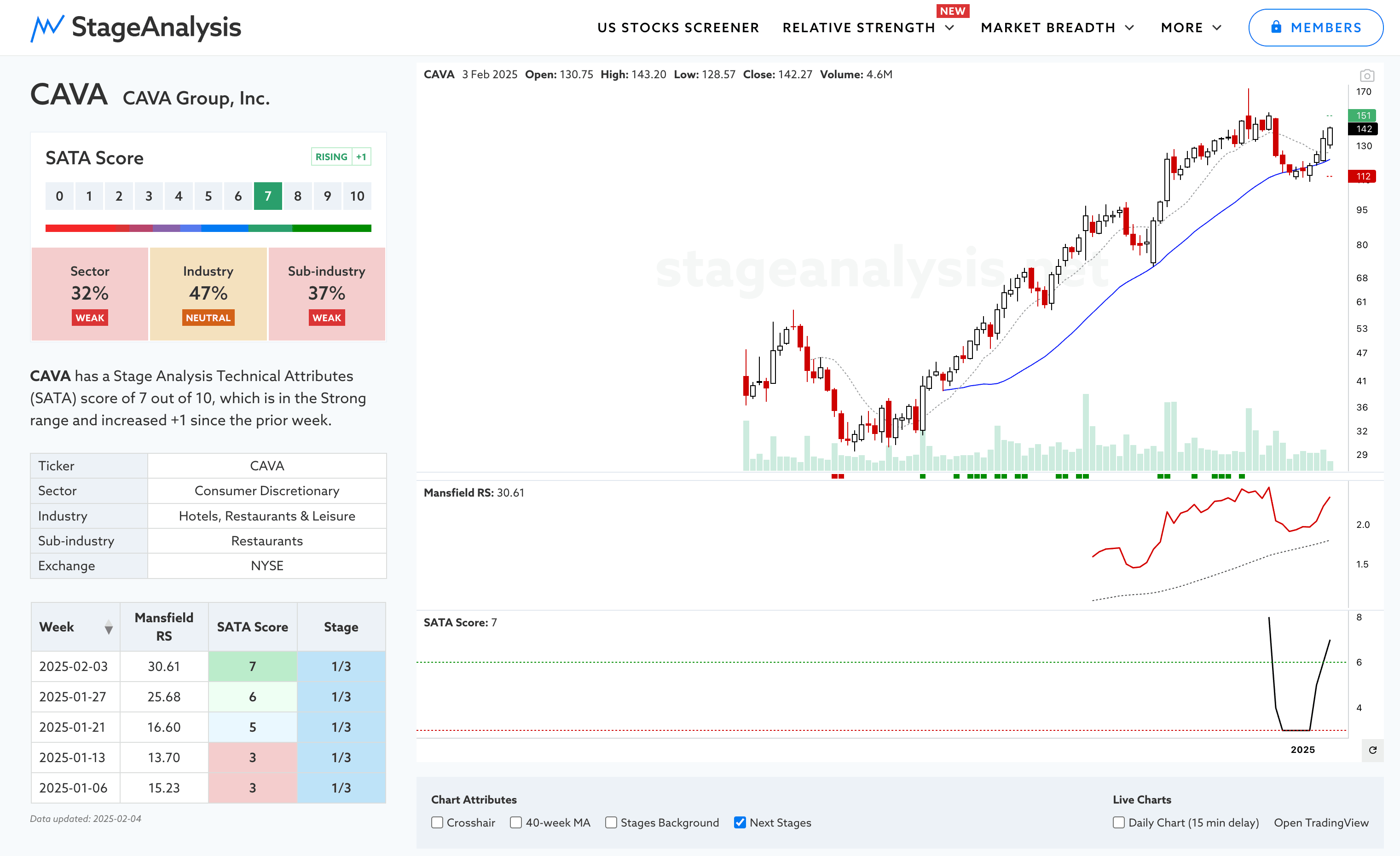Click the CAVA ticker table cell
Image resolution: width=1400 pixels, height=856 pixels.
[267, 466]
